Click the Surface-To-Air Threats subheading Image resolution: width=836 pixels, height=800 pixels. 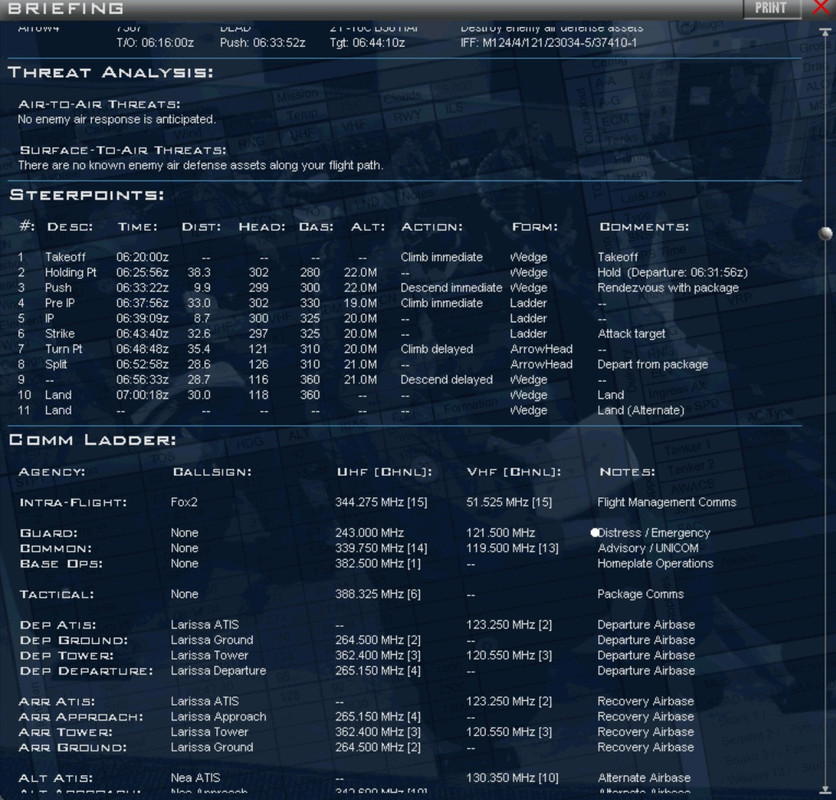coord(123,150)
